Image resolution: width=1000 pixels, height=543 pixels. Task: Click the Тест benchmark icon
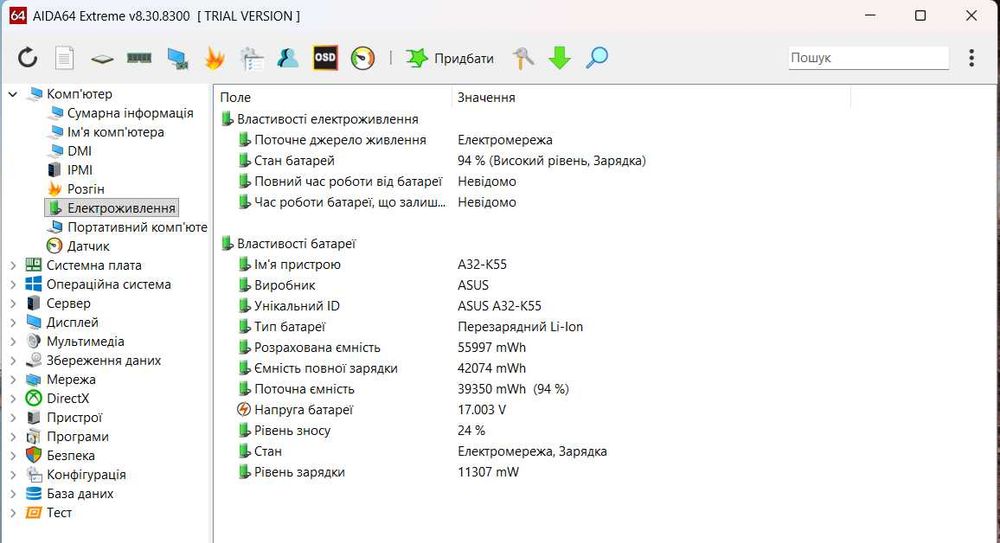point(34,513)
